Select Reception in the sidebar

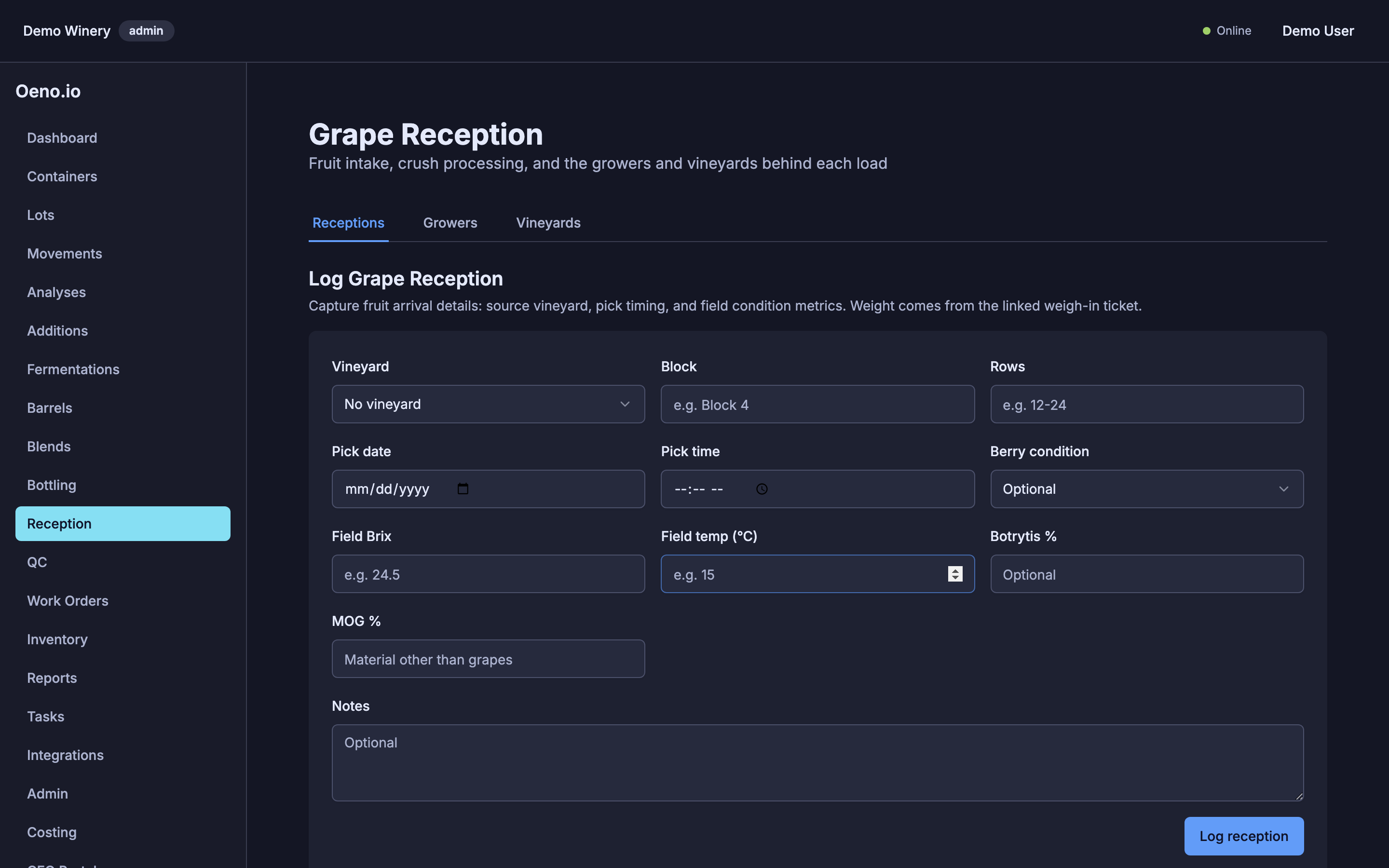pos(123,524)
